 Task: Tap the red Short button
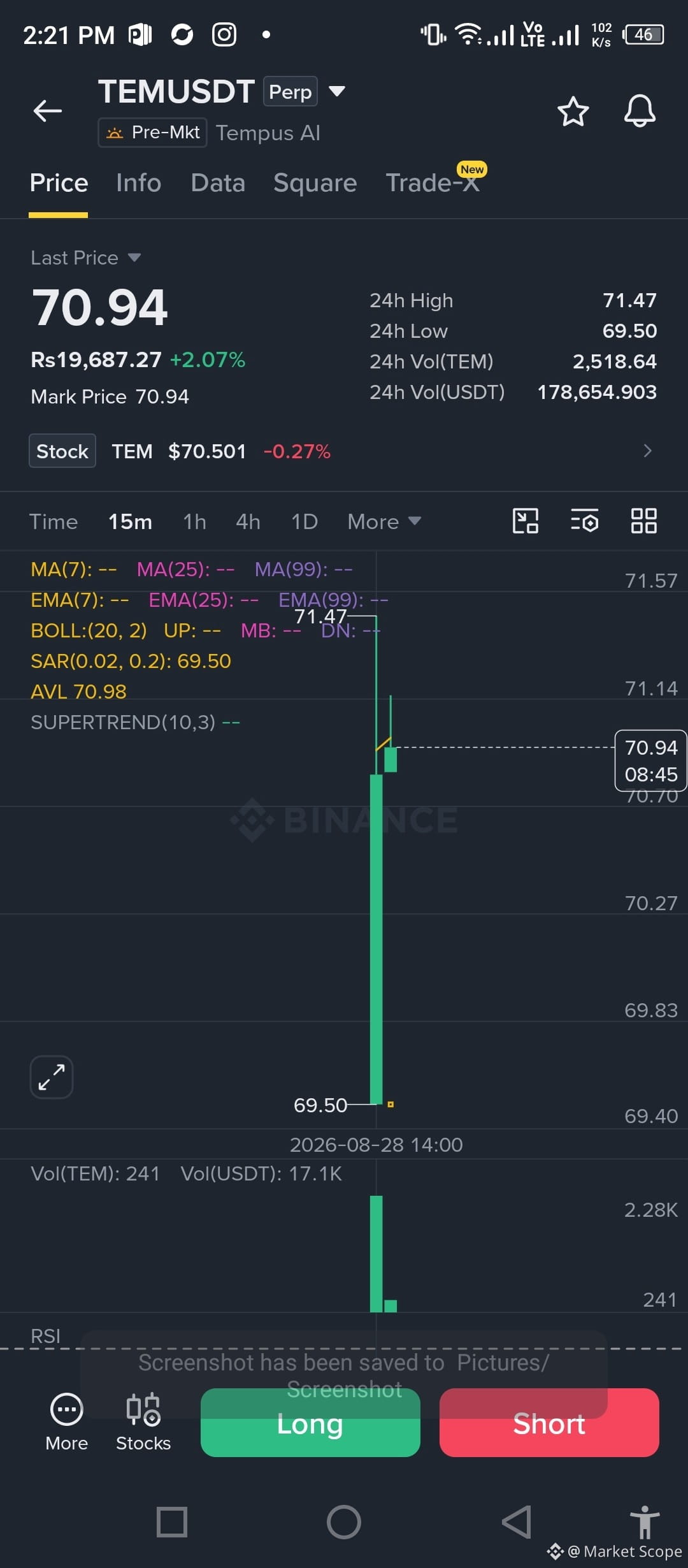tap(549, 1423)
